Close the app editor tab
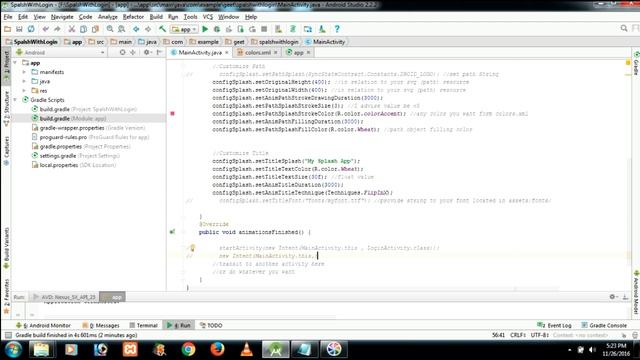The height and width of the screenshot is (360, 640). pos(308,53)
